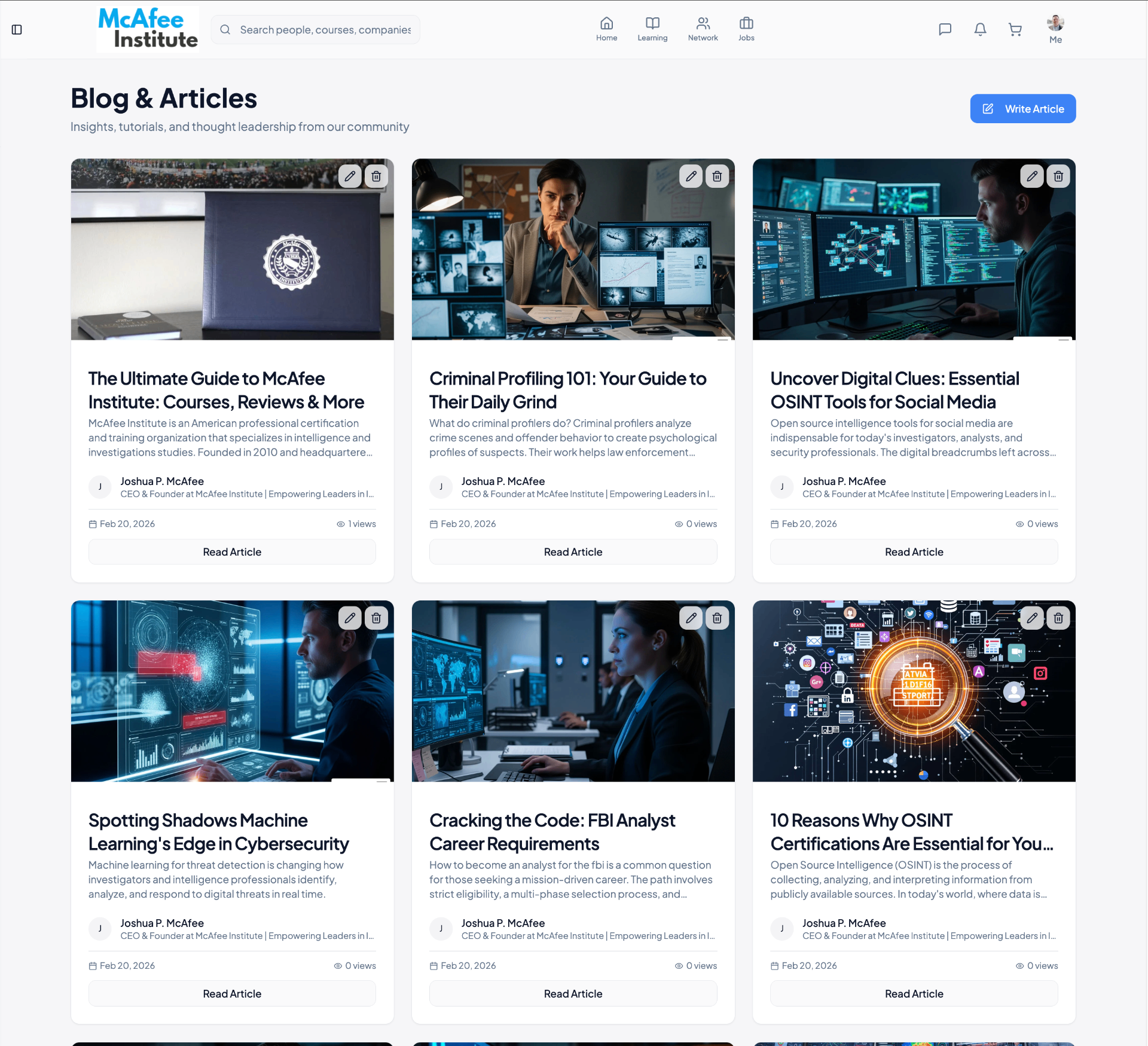
Task: Edit the 10 Reasons Why OSINT article
Action: click(1032, 618)
